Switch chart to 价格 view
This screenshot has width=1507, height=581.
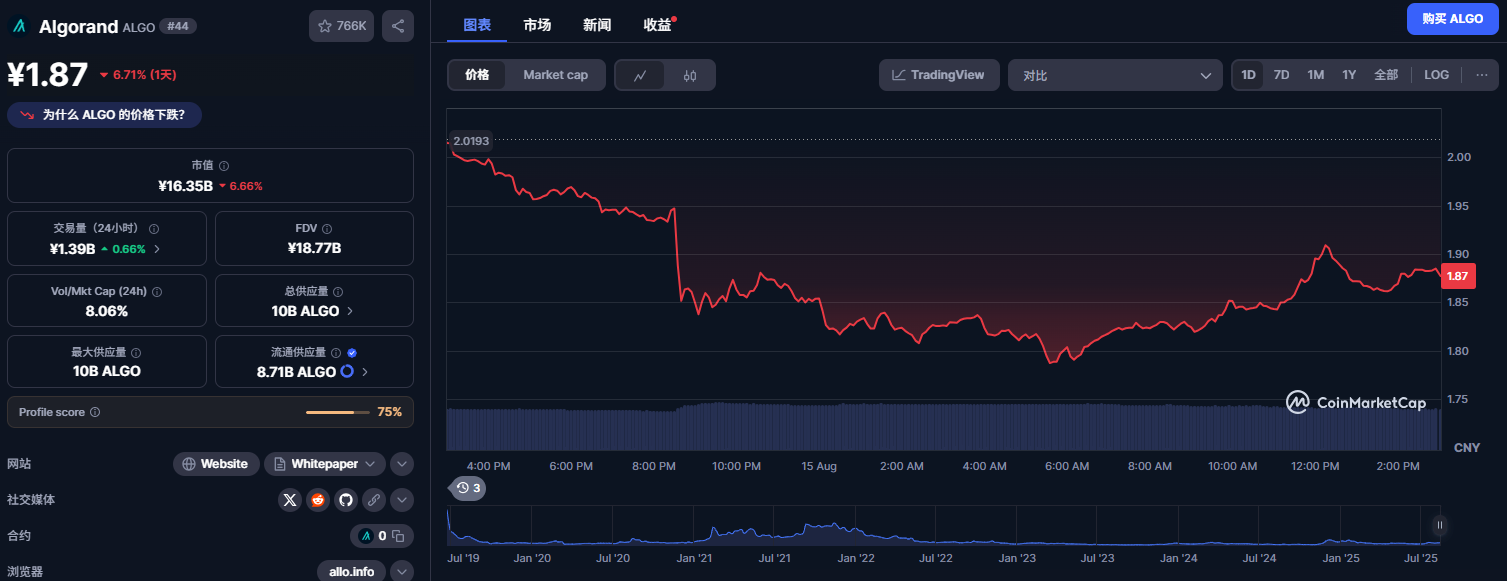pos(477,75)
